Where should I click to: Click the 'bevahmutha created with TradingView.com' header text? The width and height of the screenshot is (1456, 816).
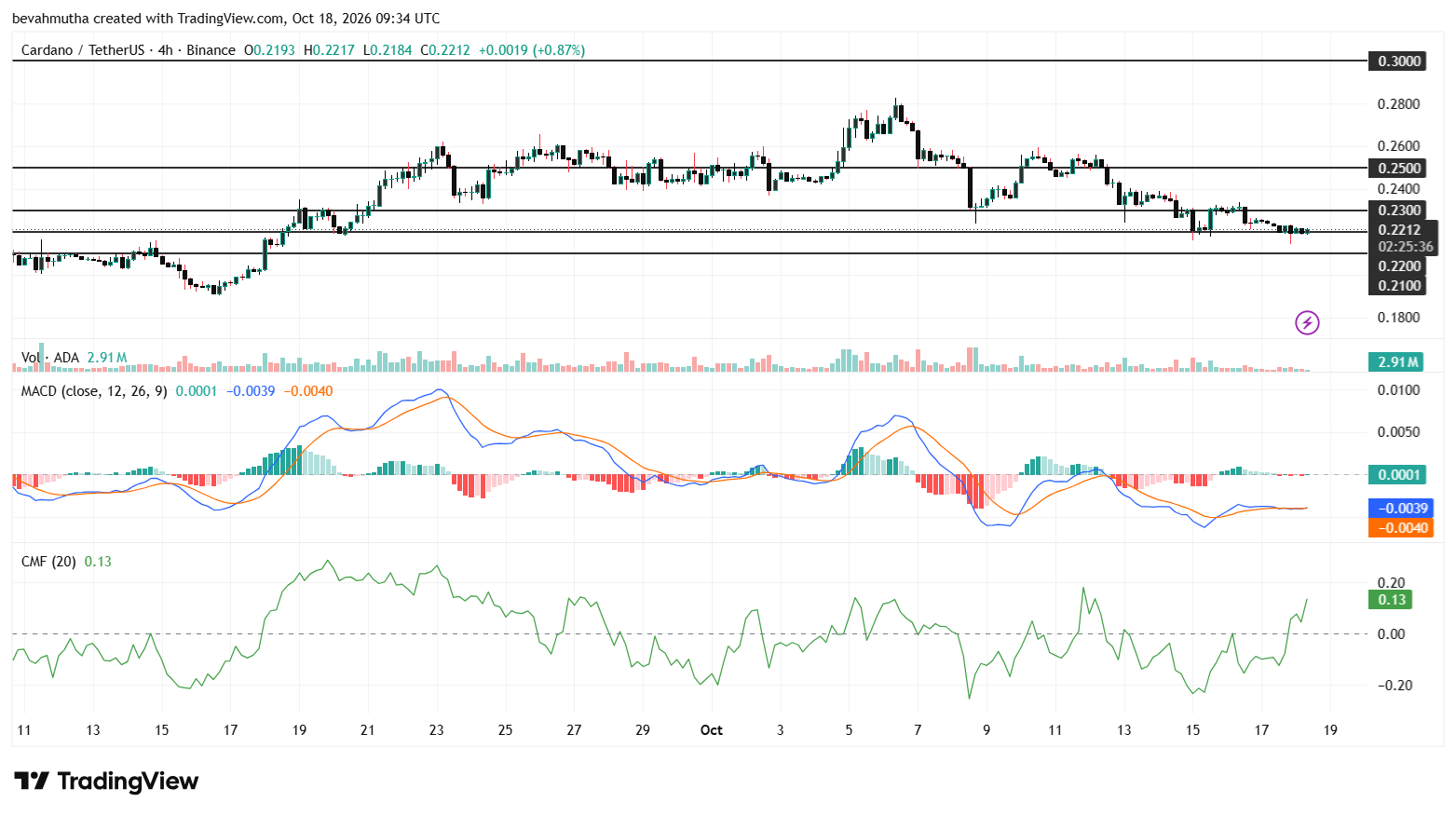click(x=148, y=19)
